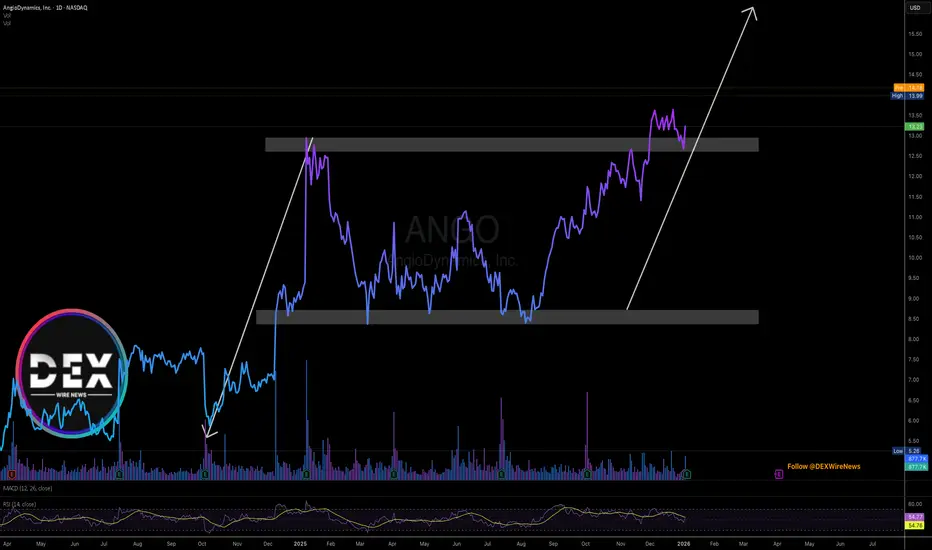Open the July 2024 earnings marker

[x=119, y=474]
